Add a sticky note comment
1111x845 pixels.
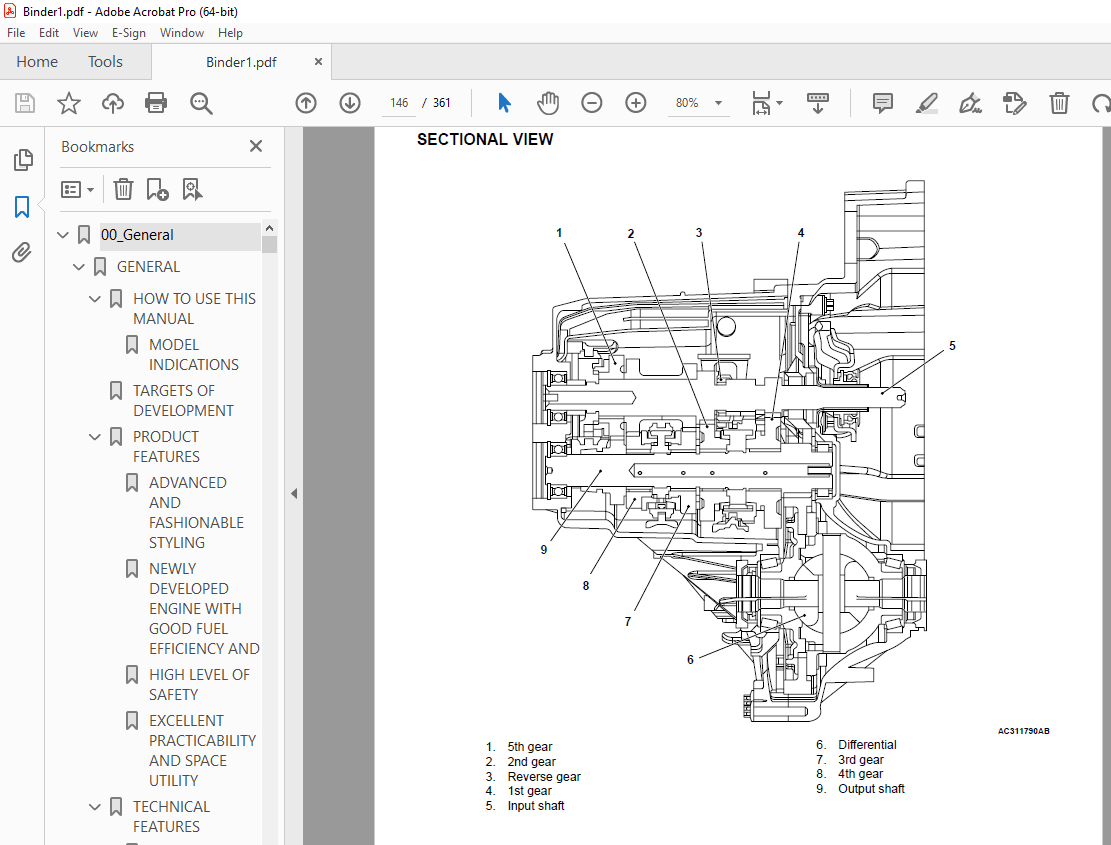(882, 102)
